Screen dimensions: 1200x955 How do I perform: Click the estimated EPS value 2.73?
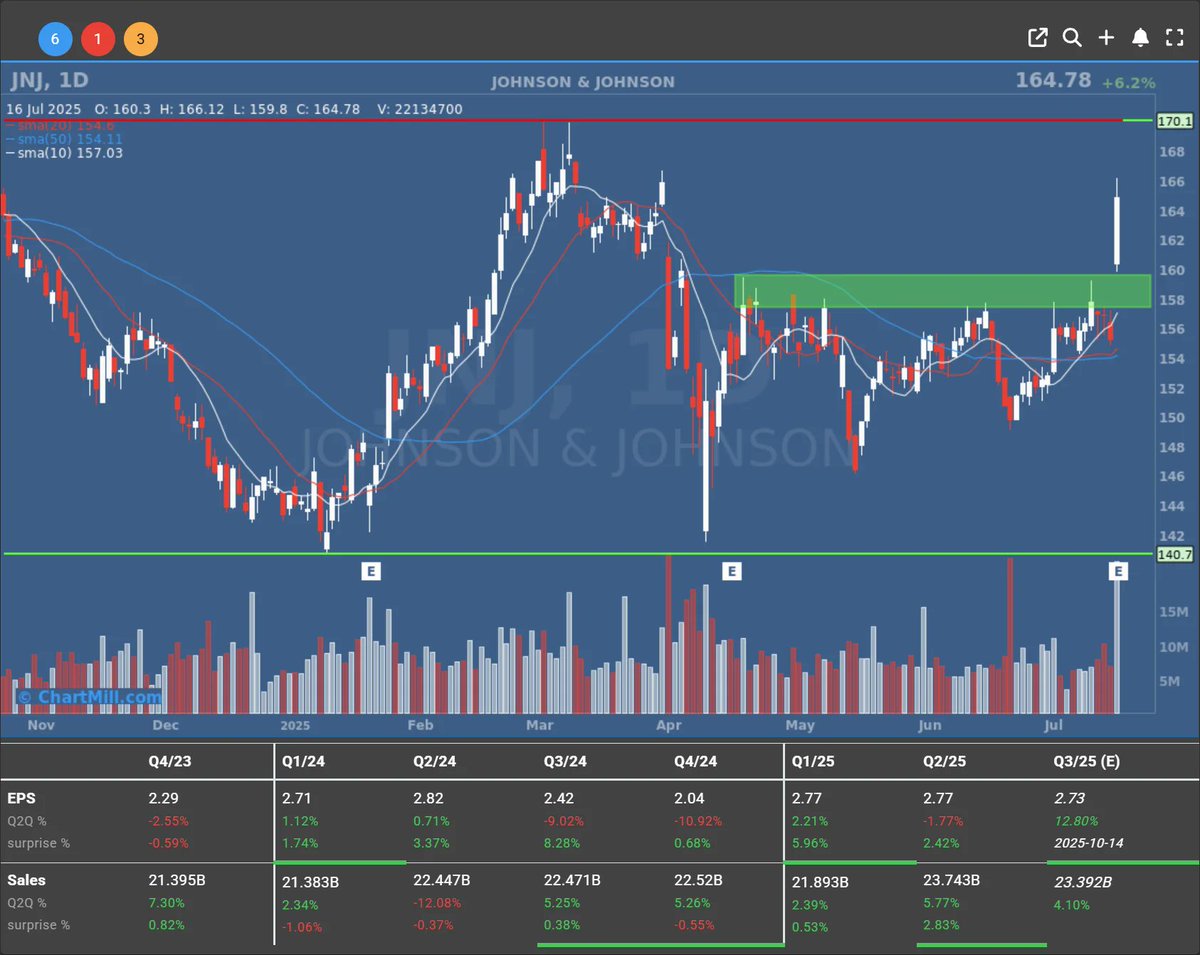[x=1068, y=799]
